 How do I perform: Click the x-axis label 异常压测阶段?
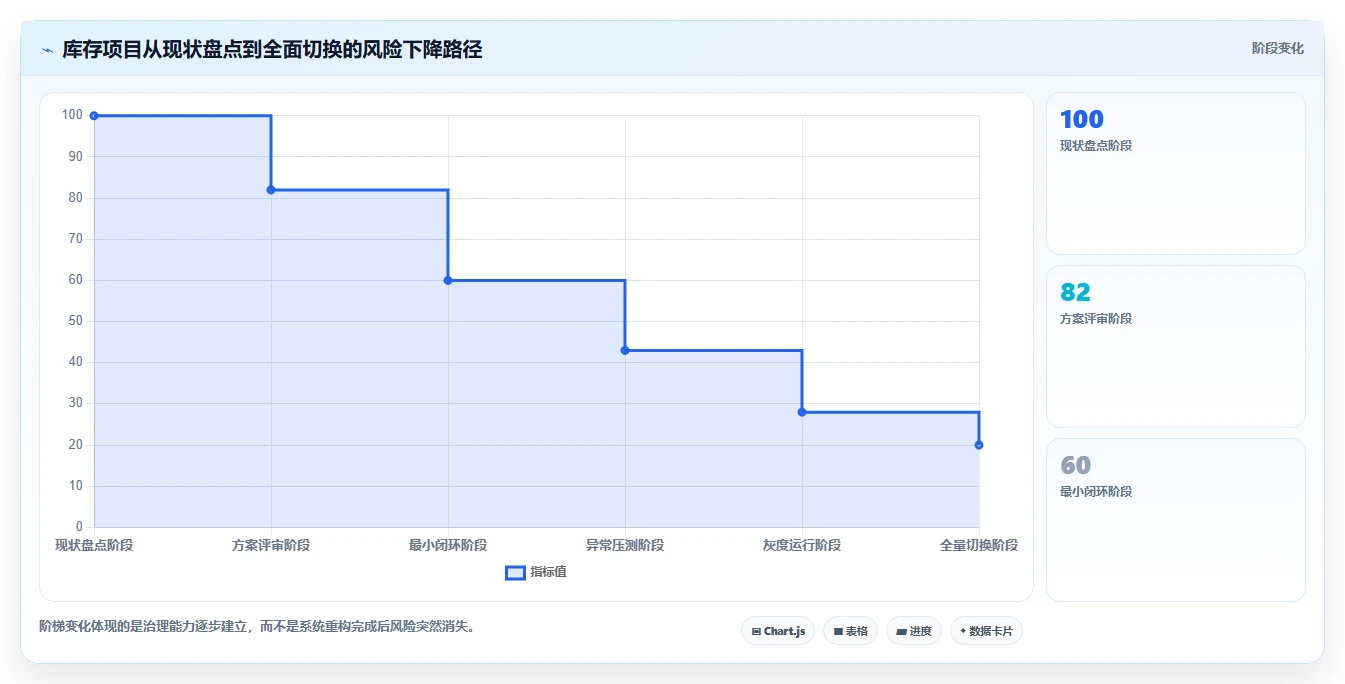pos(625,545)
